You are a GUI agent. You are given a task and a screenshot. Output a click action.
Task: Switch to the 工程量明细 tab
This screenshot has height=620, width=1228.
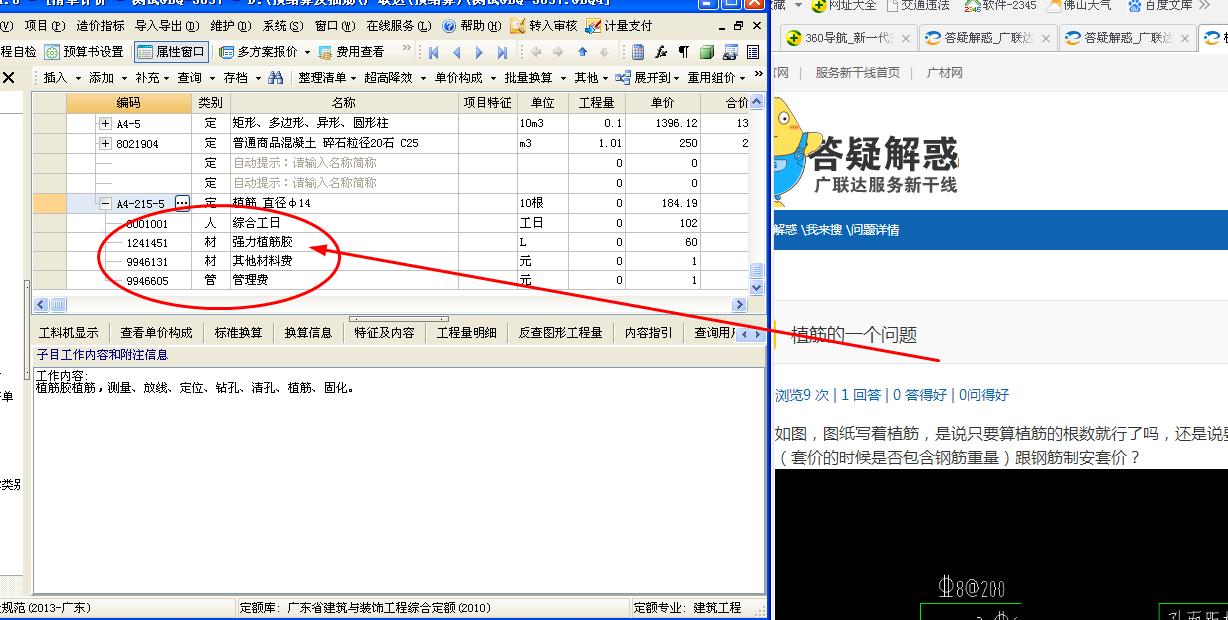click(x=466, y=332)
